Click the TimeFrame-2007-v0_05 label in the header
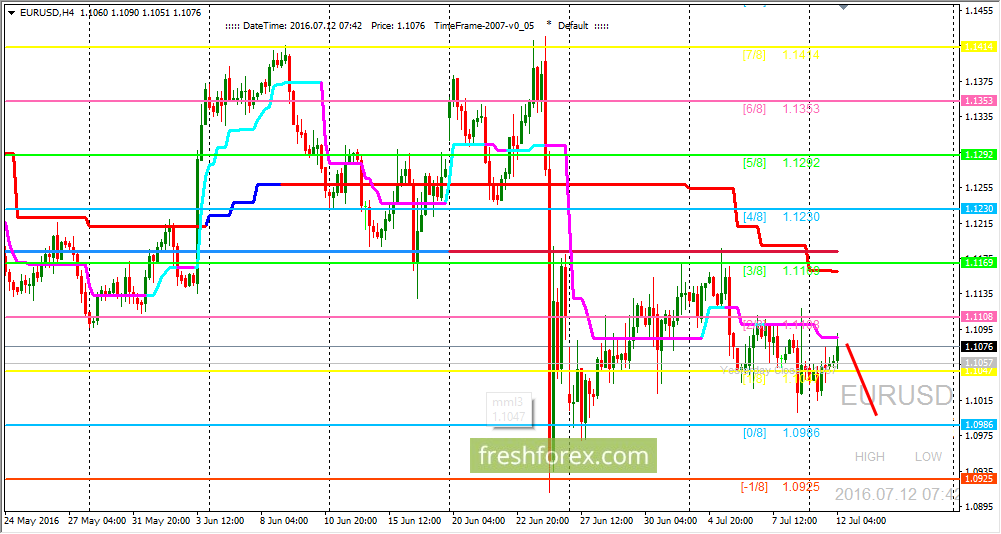This screenshot has height=534, width=1001. (x=484, y=26)
